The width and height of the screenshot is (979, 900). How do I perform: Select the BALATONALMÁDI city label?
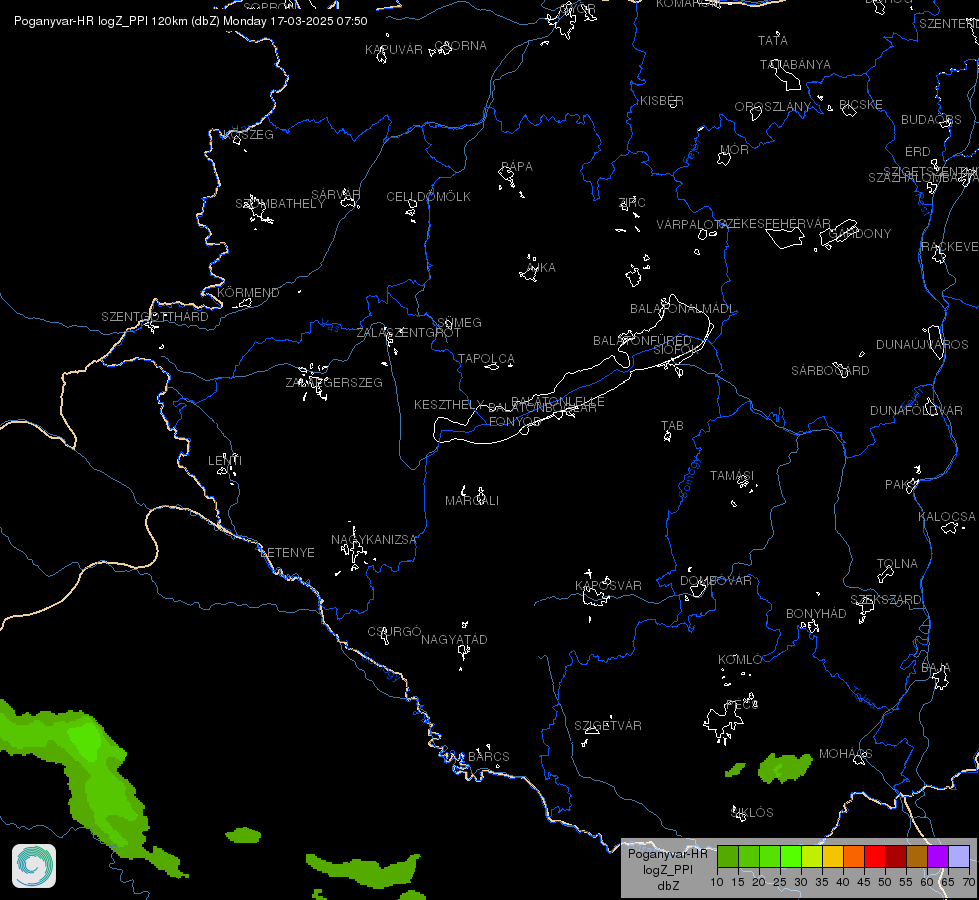[682, 309]
